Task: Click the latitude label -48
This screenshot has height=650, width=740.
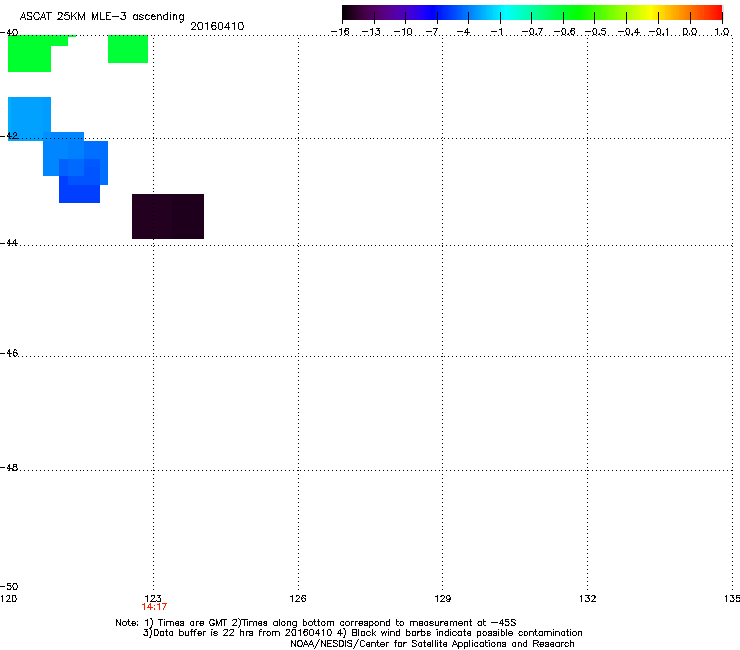Action: click(x=9, y=467)
